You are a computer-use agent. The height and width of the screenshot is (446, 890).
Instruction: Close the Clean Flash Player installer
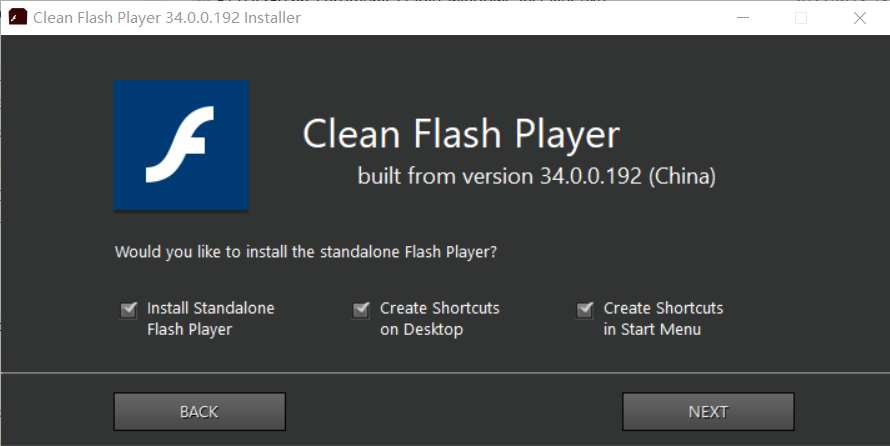coord(859,18)
